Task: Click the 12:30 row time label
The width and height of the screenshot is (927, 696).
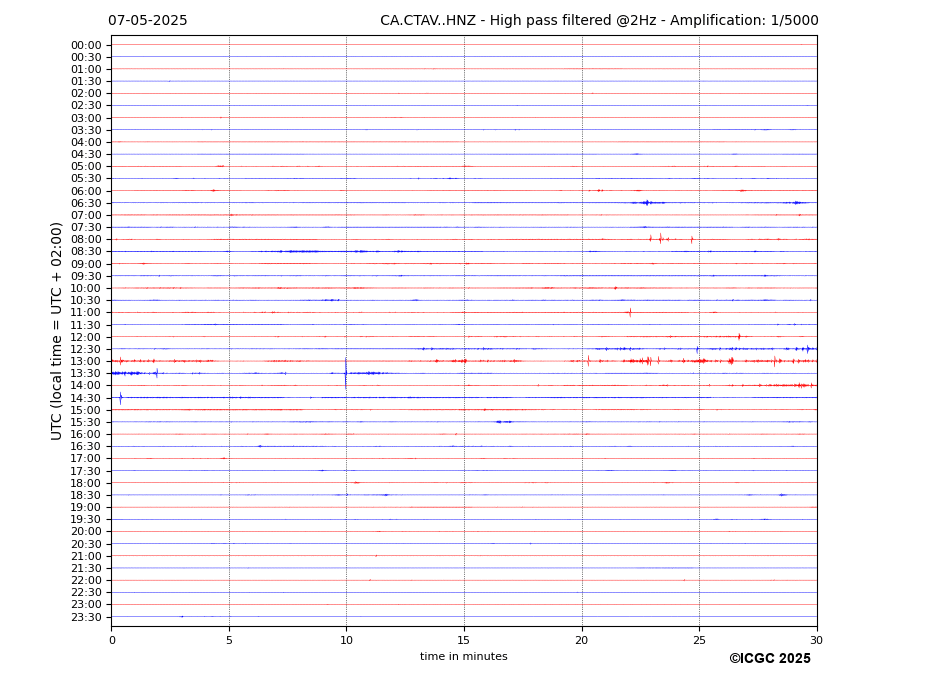Action: (x=86, y=349)
